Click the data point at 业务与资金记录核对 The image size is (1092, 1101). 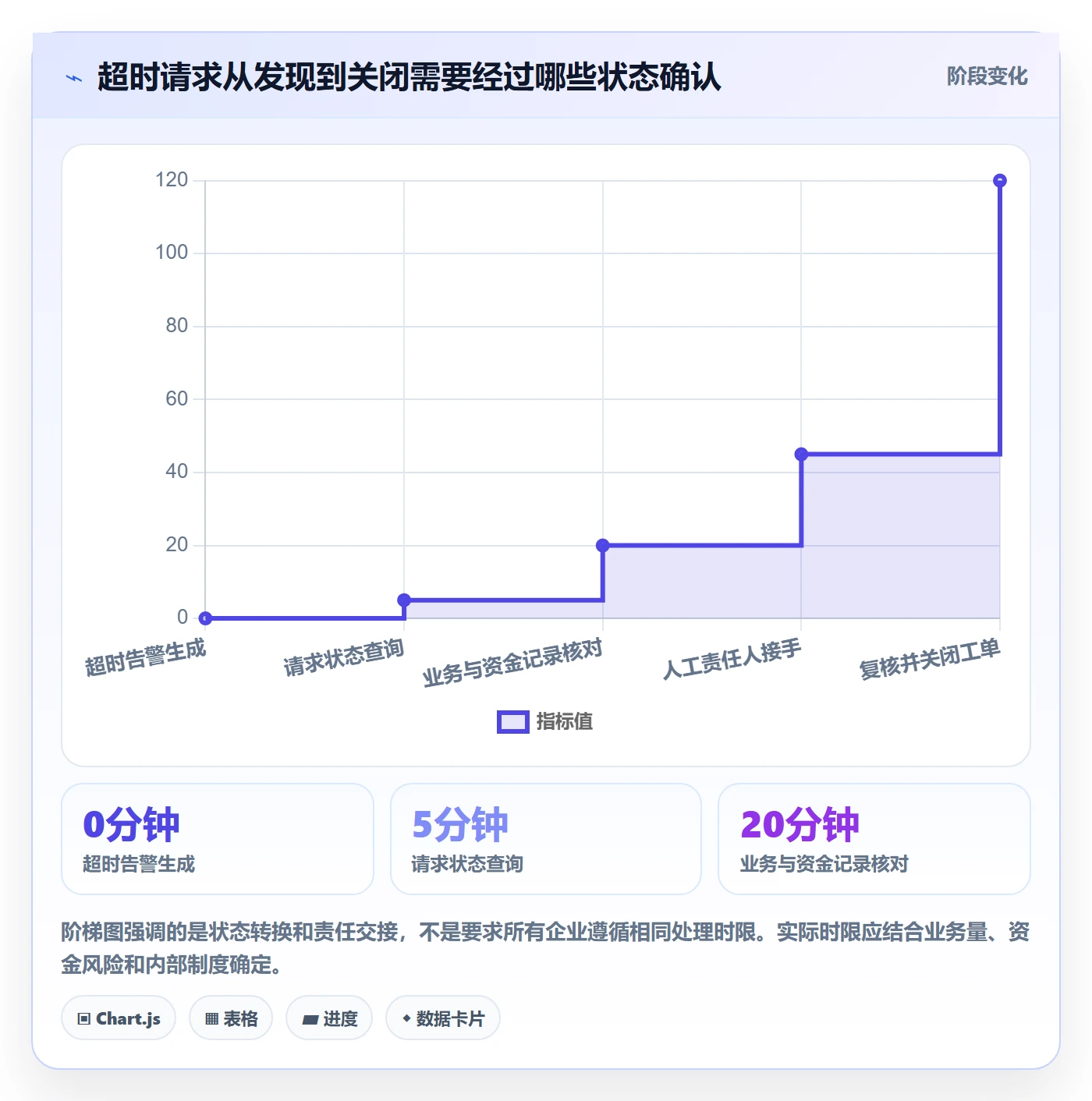603,545
